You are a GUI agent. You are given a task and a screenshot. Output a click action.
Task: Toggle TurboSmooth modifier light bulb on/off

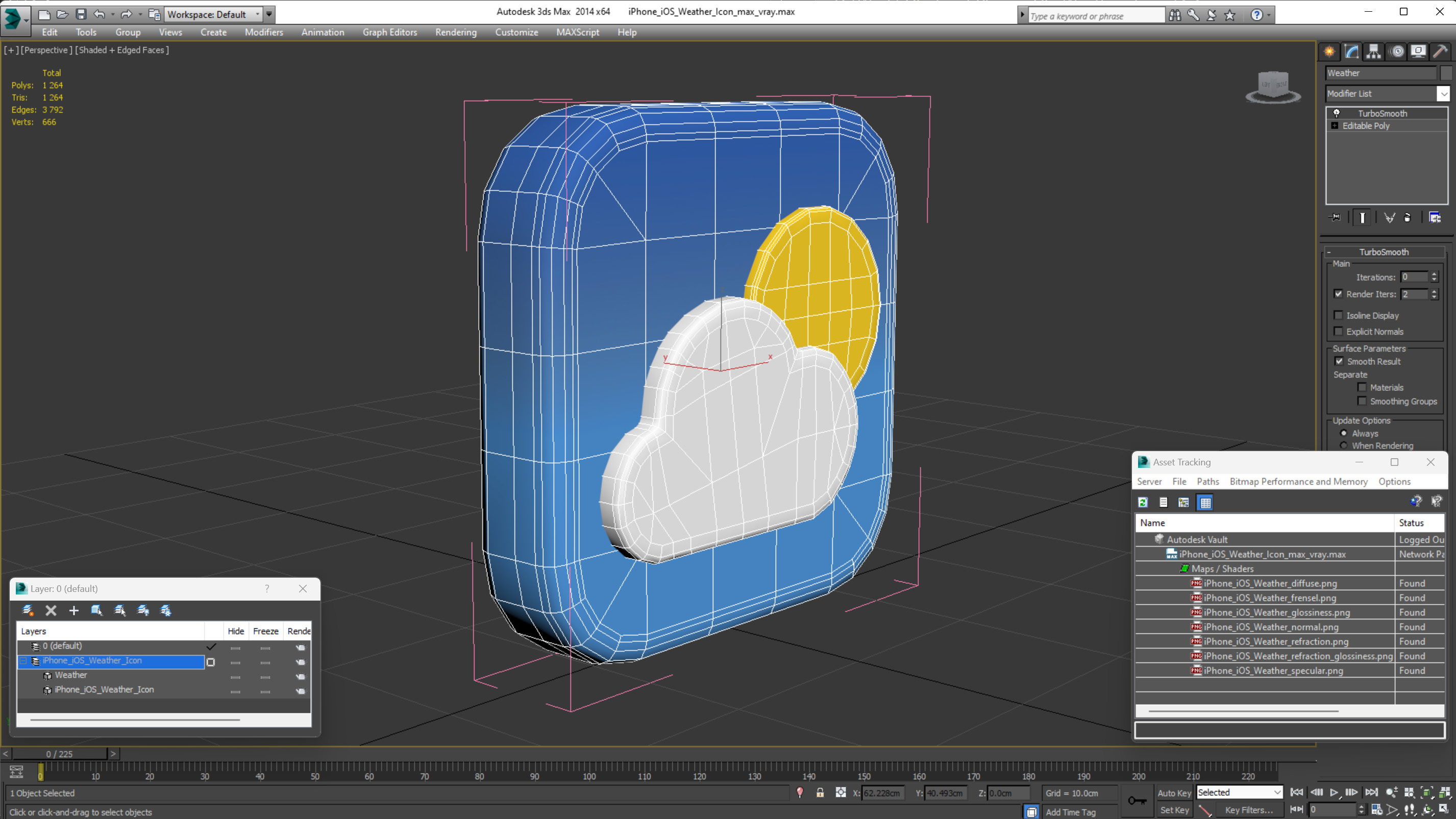click(x=1337, y=113)
